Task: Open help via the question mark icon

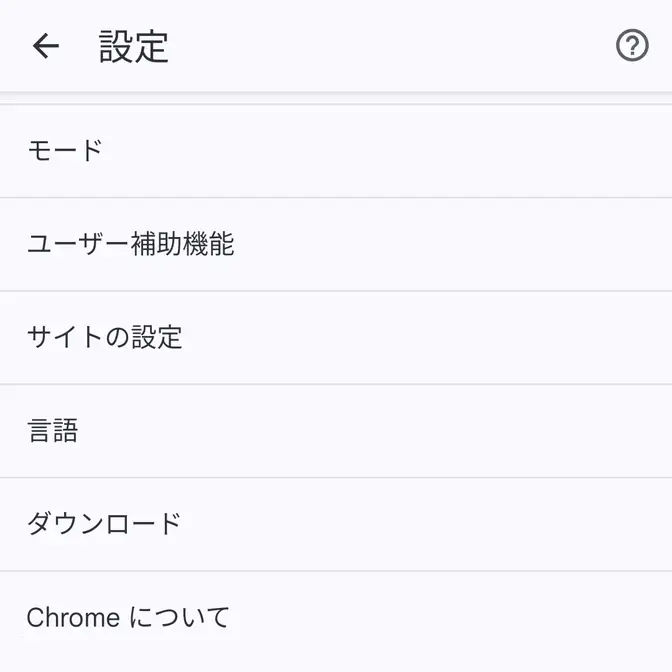Action: 632,46
